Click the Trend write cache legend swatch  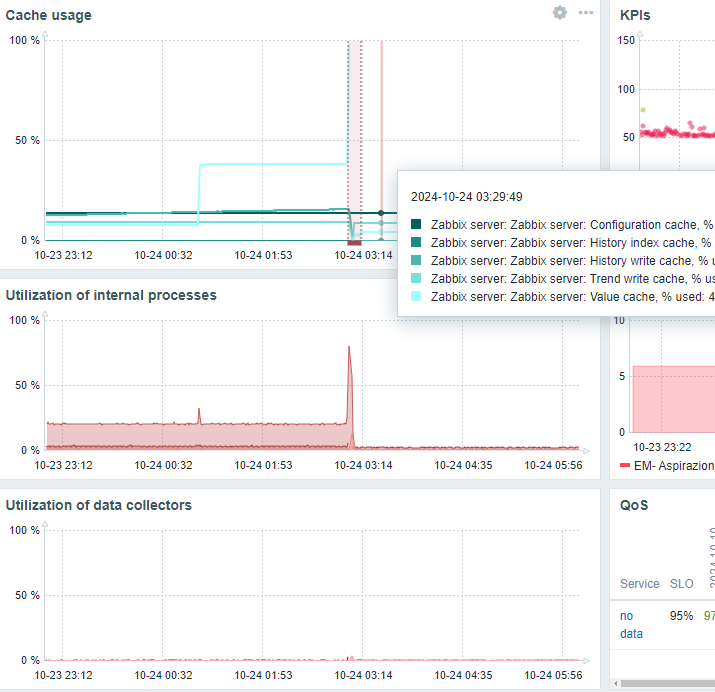click(415, 278)
